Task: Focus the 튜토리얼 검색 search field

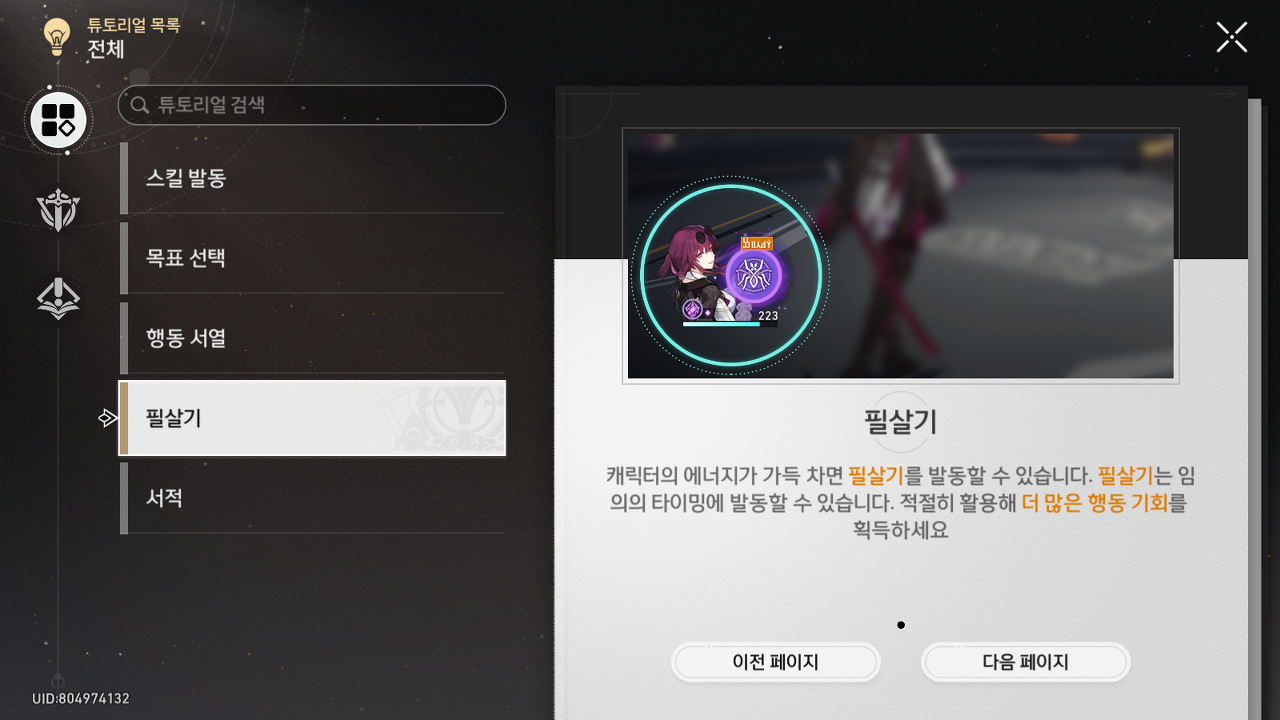Action: 312,105
